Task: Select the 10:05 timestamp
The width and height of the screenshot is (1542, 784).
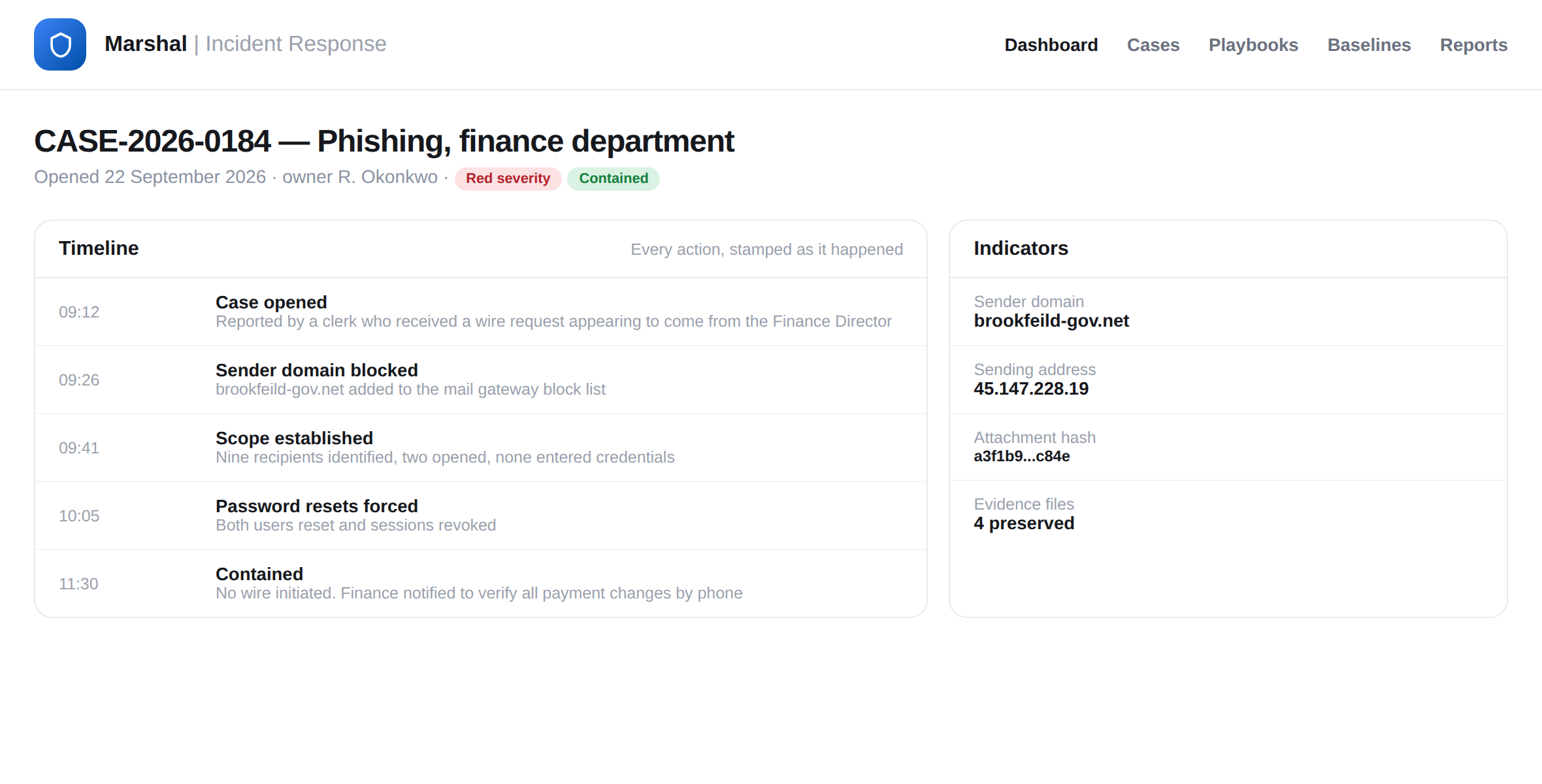Action: (79, 516)
